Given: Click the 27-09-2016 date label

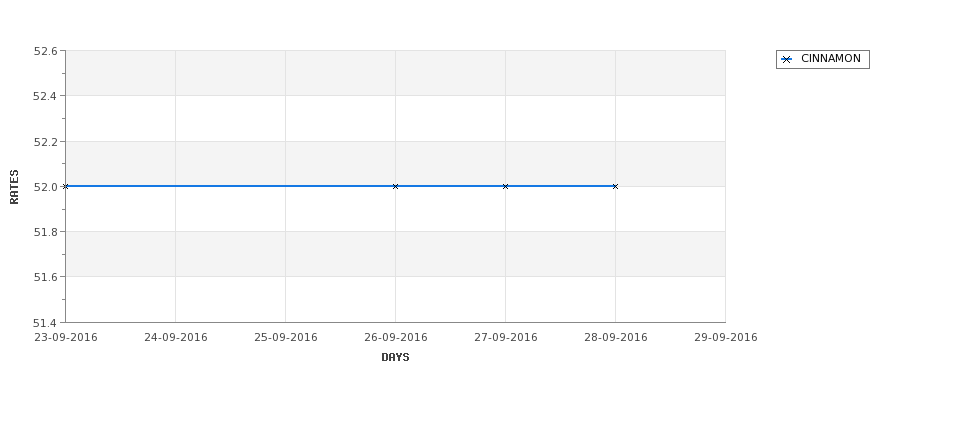Looking at the screenshot, I should click(x=506, y=338).
